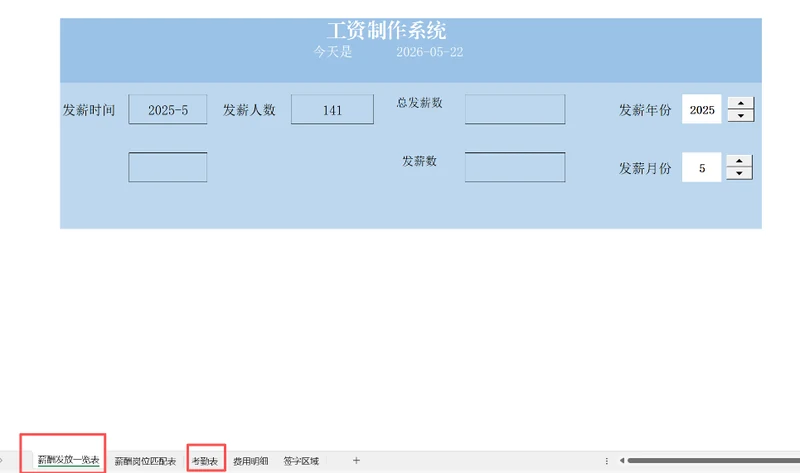Open the 薪酬发放一览表 sheet tab
Viewport: 800px width, 473px height.
[68, 460]
